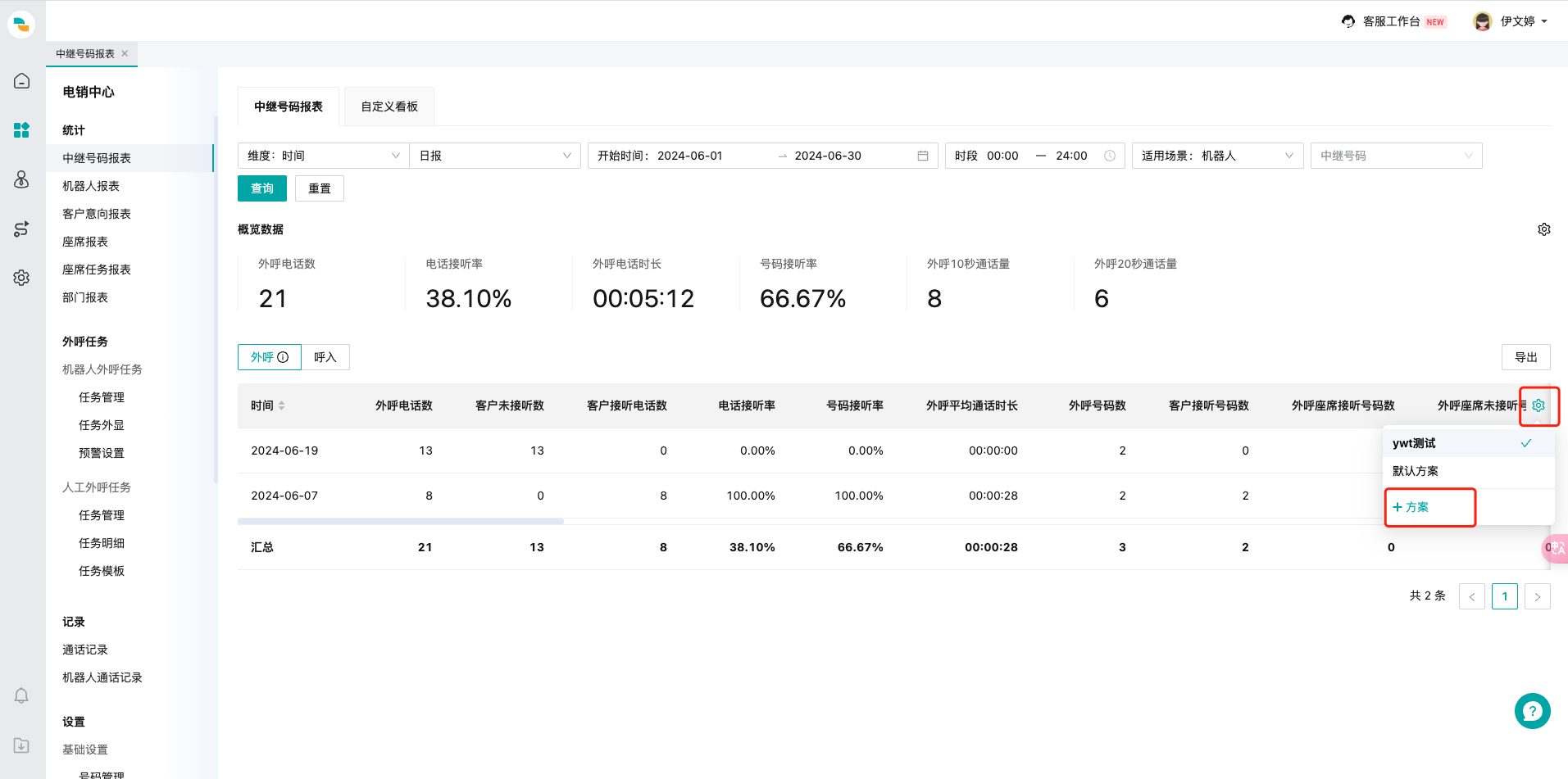
Task: Select the 呼入 toggle tab
Action: click(325, 357)
